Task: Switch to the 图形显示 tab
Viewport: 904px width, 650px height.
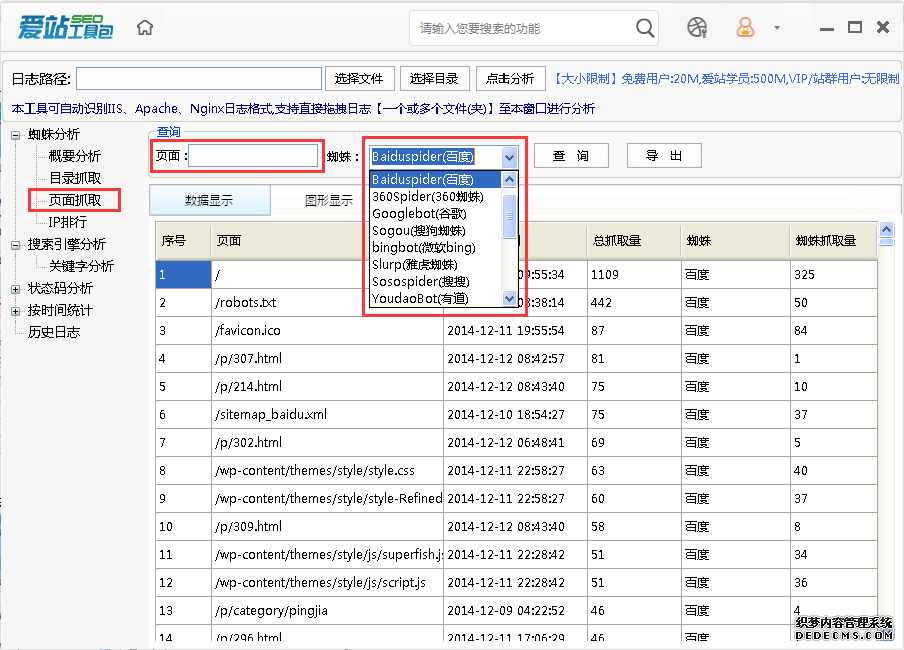Action: [329, 200]
